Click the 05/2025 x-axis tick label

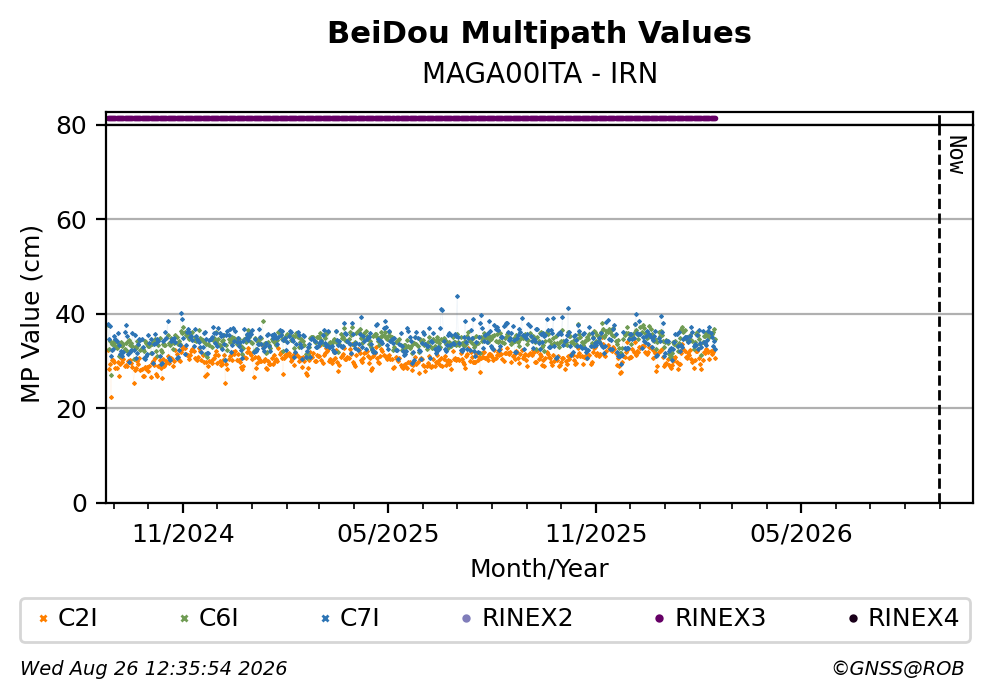[388, 534]
